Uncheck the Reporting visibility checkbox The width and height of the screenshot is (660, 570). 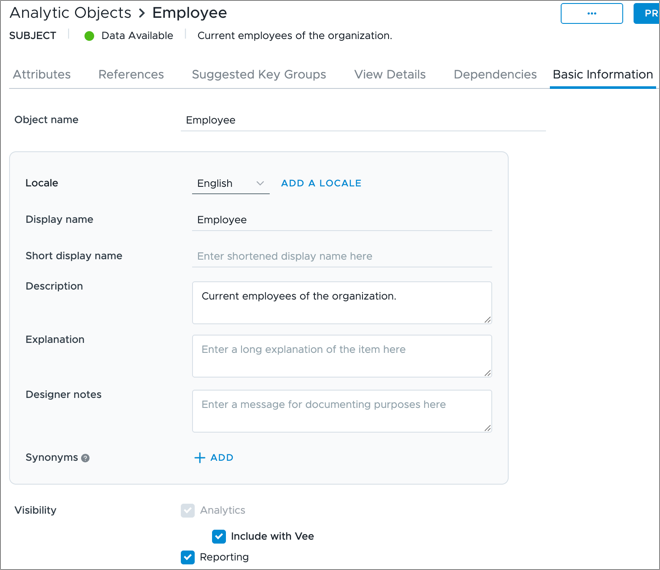click(x=187, y=557)
